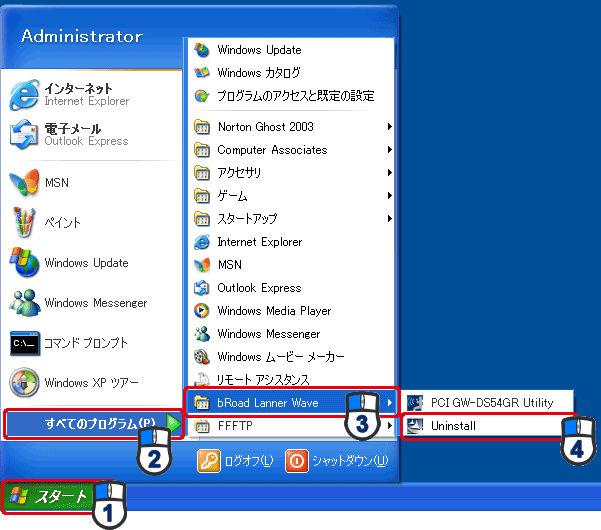
Task: Expand the Computer Associates submenu arrow
Action: pyautogui.click(x=389, y=149)
